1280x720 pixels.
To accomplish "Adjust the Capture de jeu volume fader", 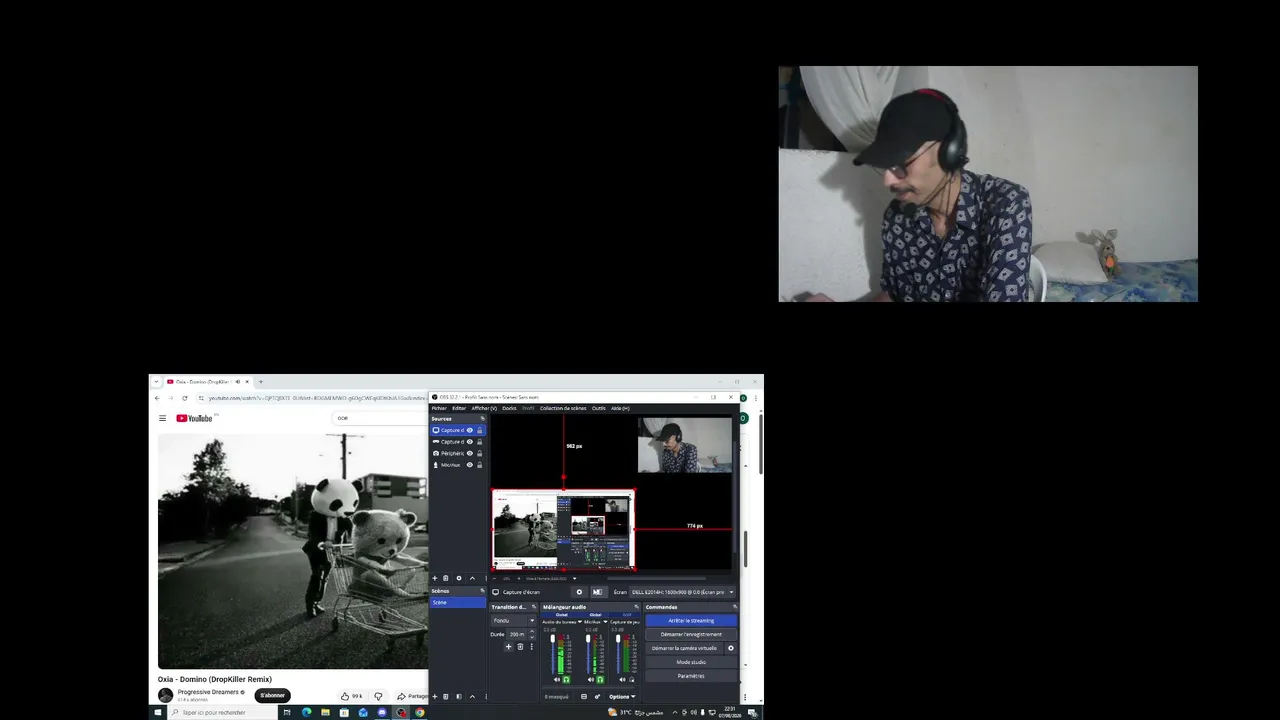I will 617,638.
